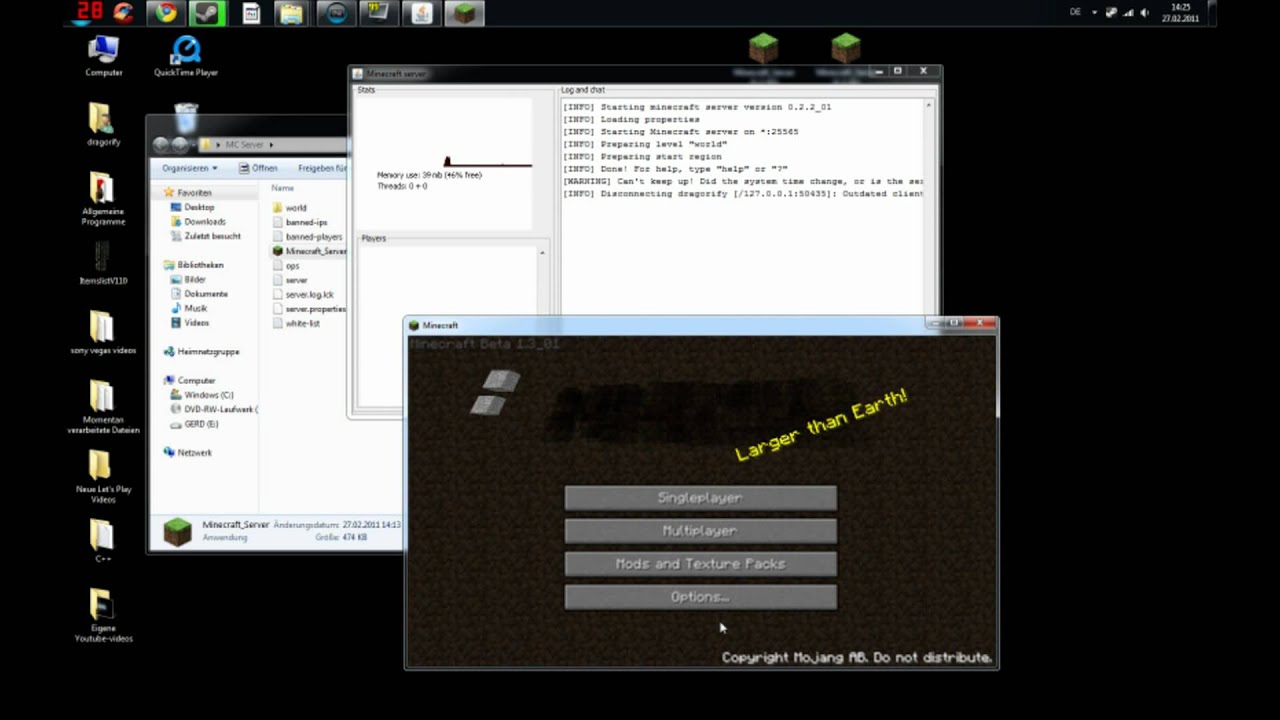Click the DE language indicator
This screenshot has height=720, width=1280.
coord(1075,12)
